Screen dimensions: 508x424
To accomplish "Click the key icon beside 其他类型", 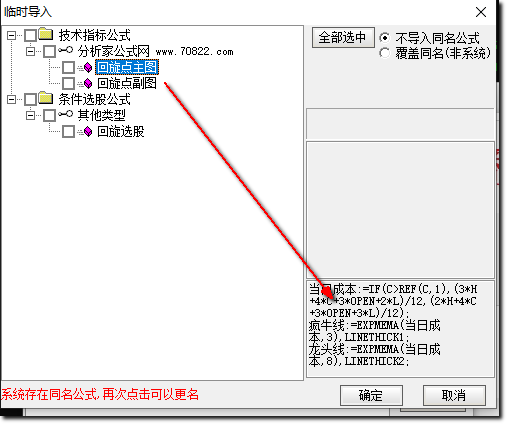I will (x=66, y=114).
